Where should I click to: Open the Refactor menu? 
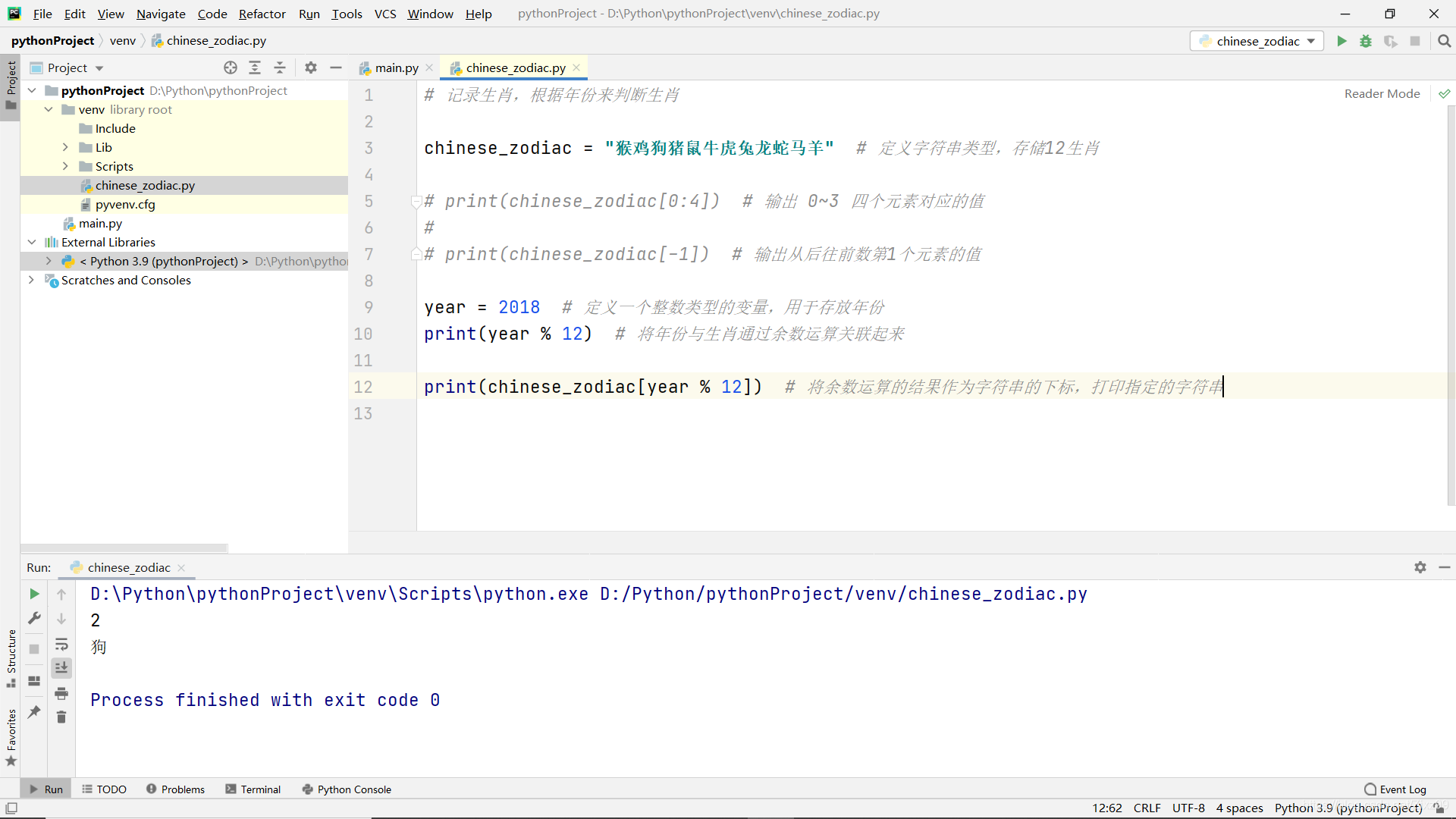(x=261, y=13)
